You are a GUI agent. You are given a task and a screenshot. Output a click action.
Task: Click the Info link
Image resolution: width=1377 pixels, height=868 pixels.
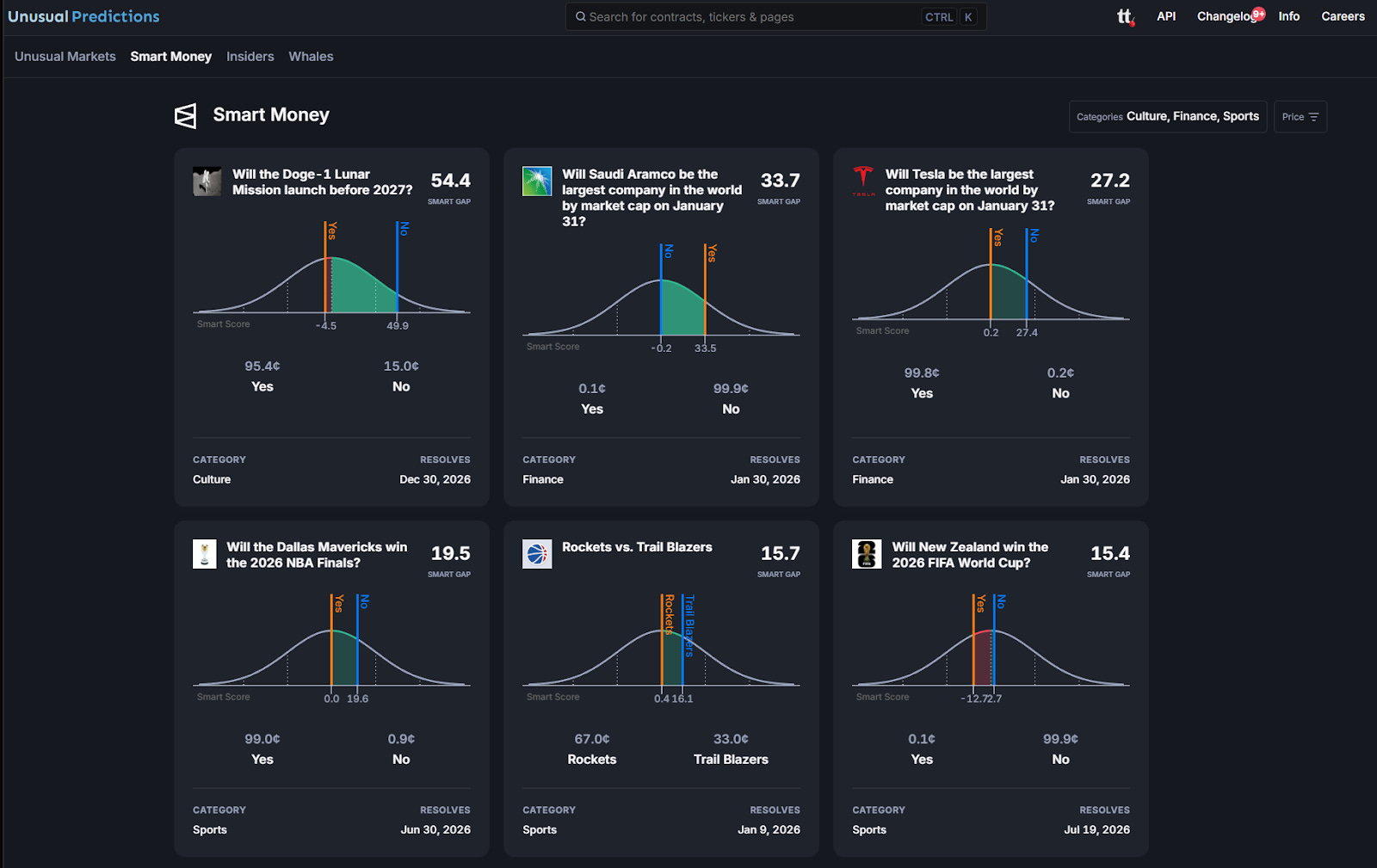coord(1288,16)
